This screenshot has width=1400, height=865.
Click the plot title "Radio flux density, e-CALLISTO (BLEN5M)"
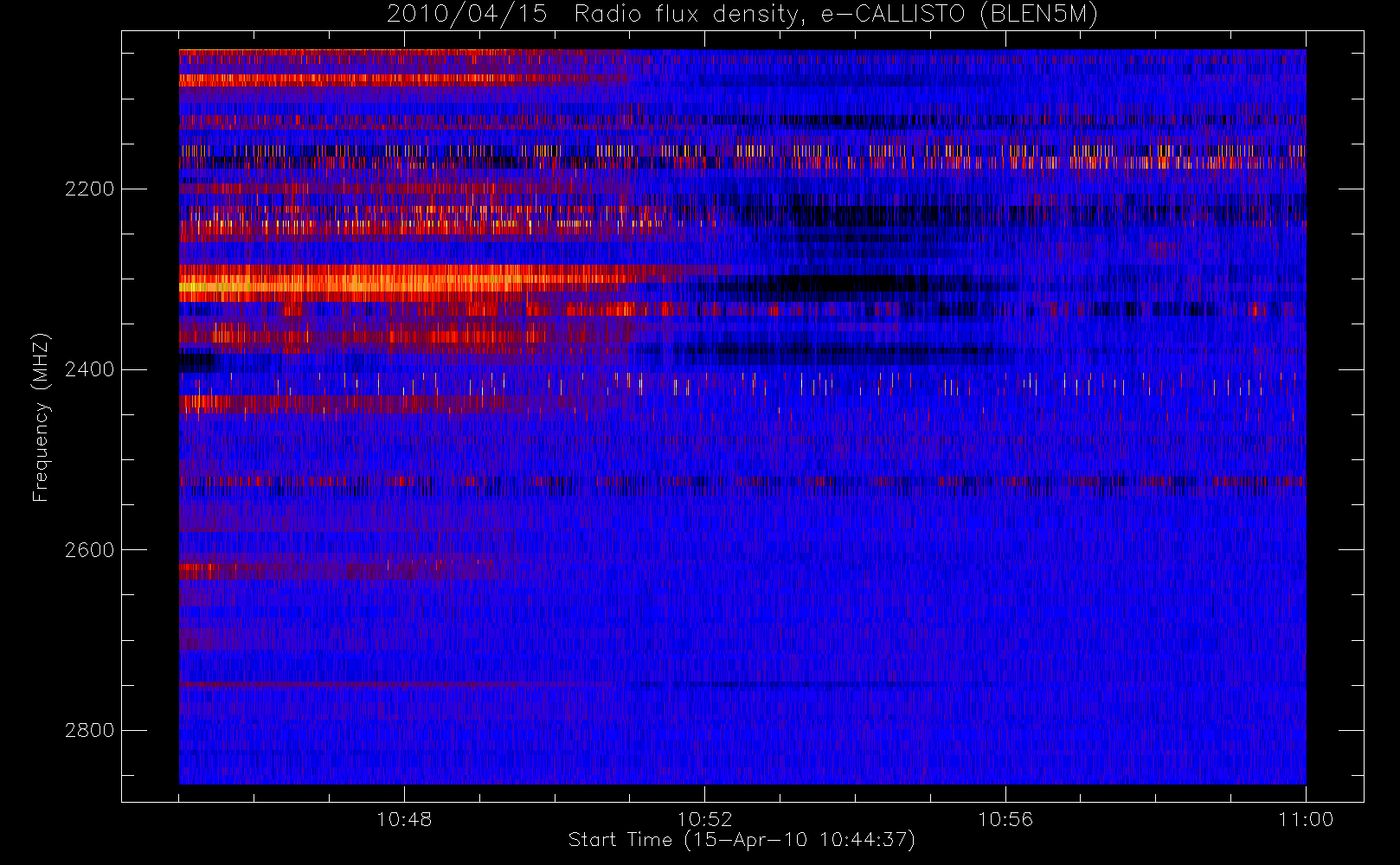(836, 15)
